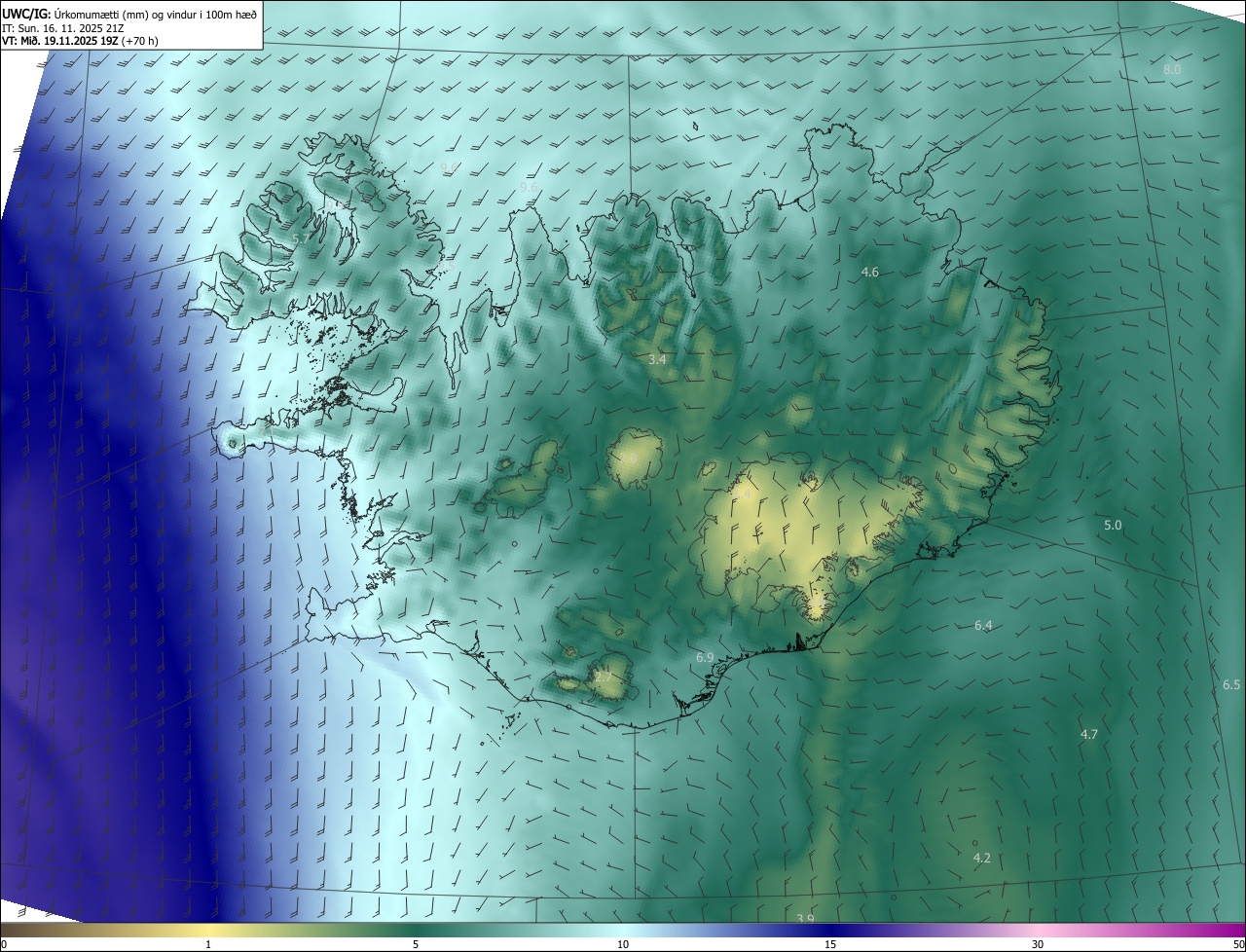
Task: Click the 2.7 value on the southern glacier
Action: [603, 677]
